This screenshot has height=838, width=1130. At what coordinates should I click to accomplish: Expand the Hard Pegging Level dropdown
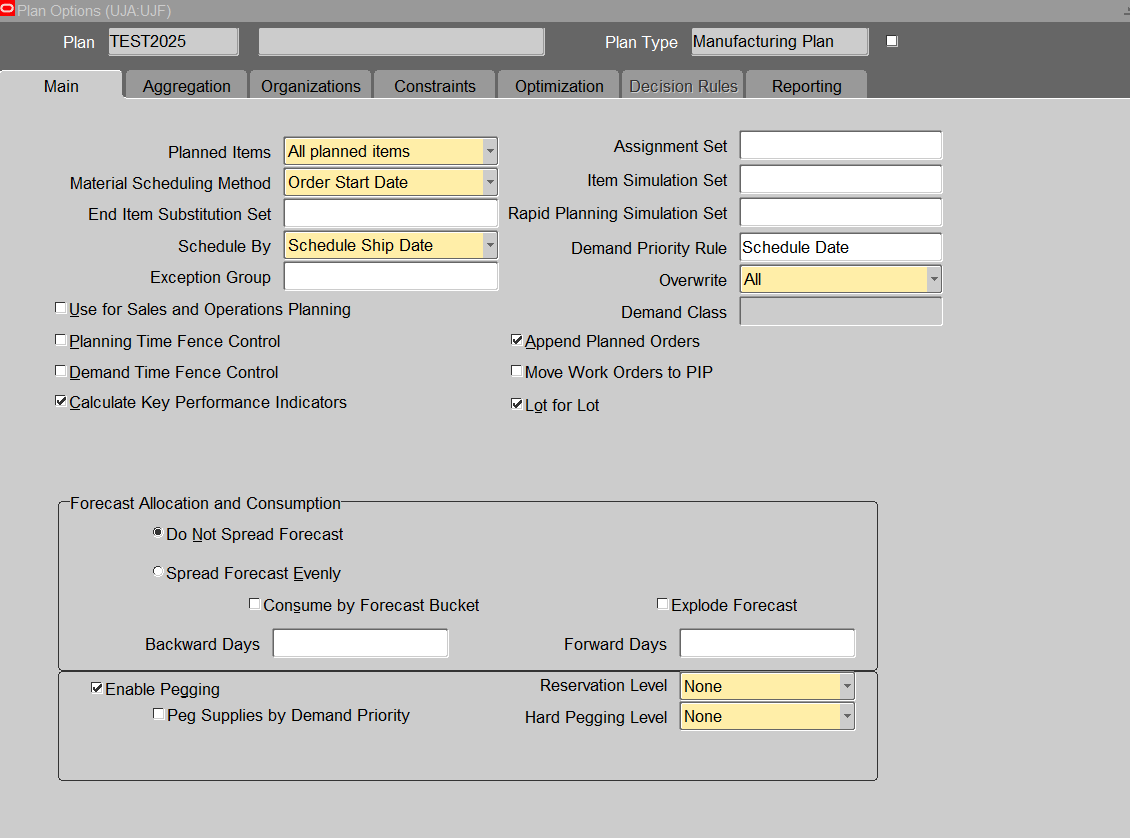(848, 716)
